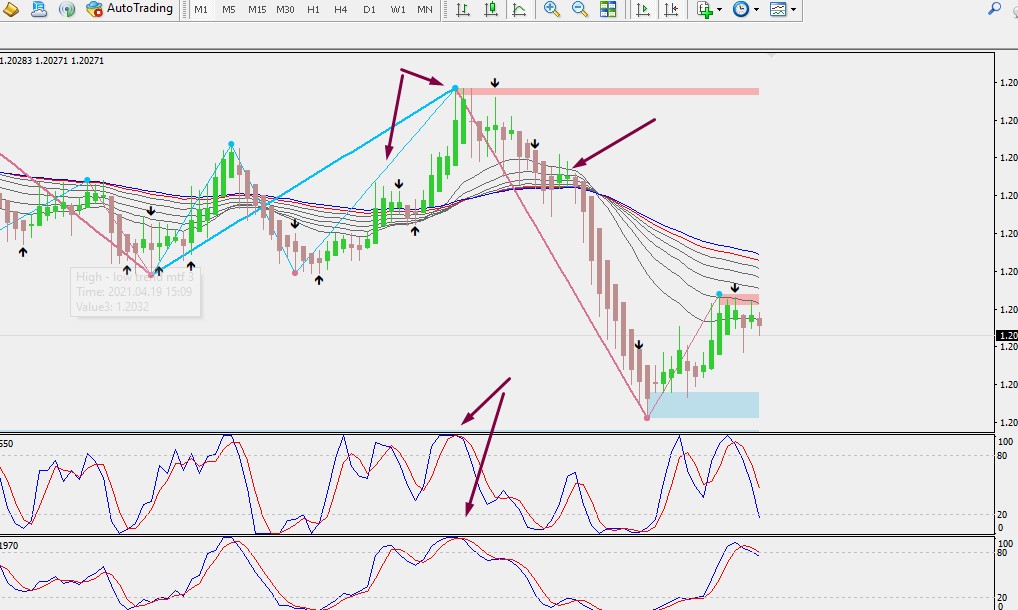
Task: Open the Indicators list icon
Action: coord(704,9)
